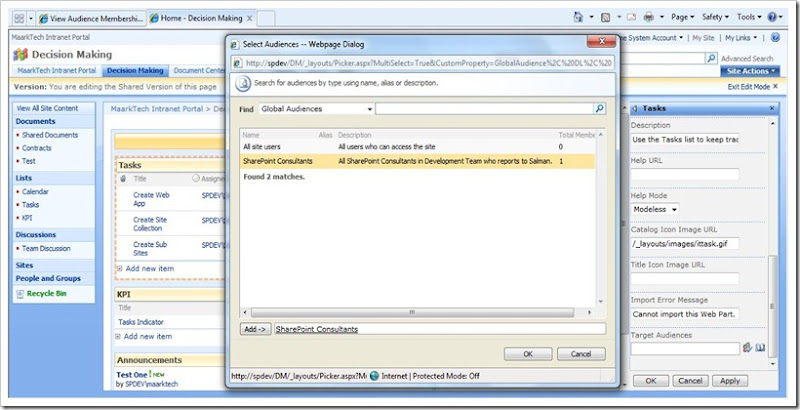The width and height of the screenshot is (800, 410).
Task: Sort by Name column header
Action: click(x=251, y=135)
